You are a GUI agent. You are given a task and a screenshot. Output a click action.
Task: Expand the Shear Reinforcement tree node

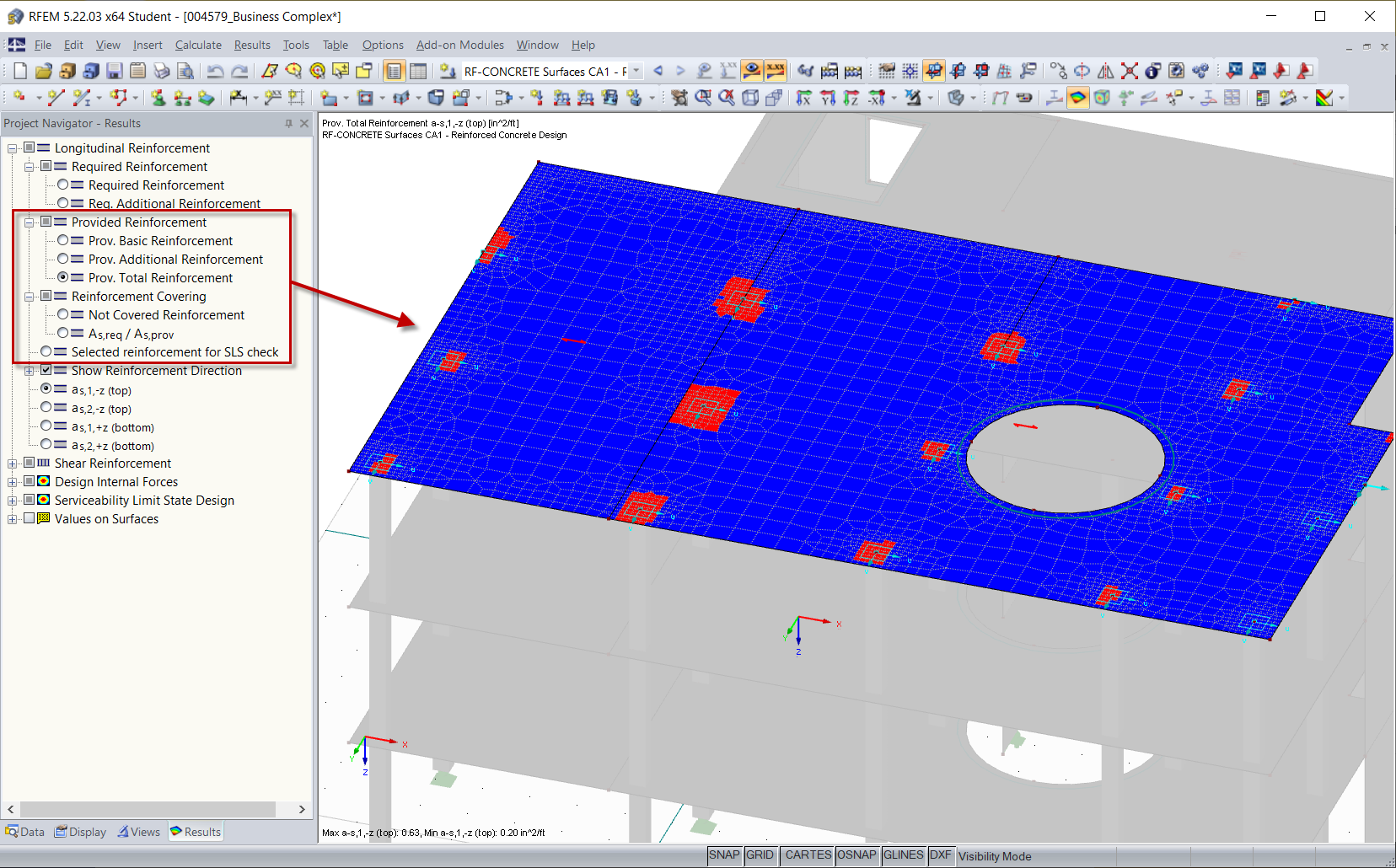pyautogui.click(x=12, y=463)
